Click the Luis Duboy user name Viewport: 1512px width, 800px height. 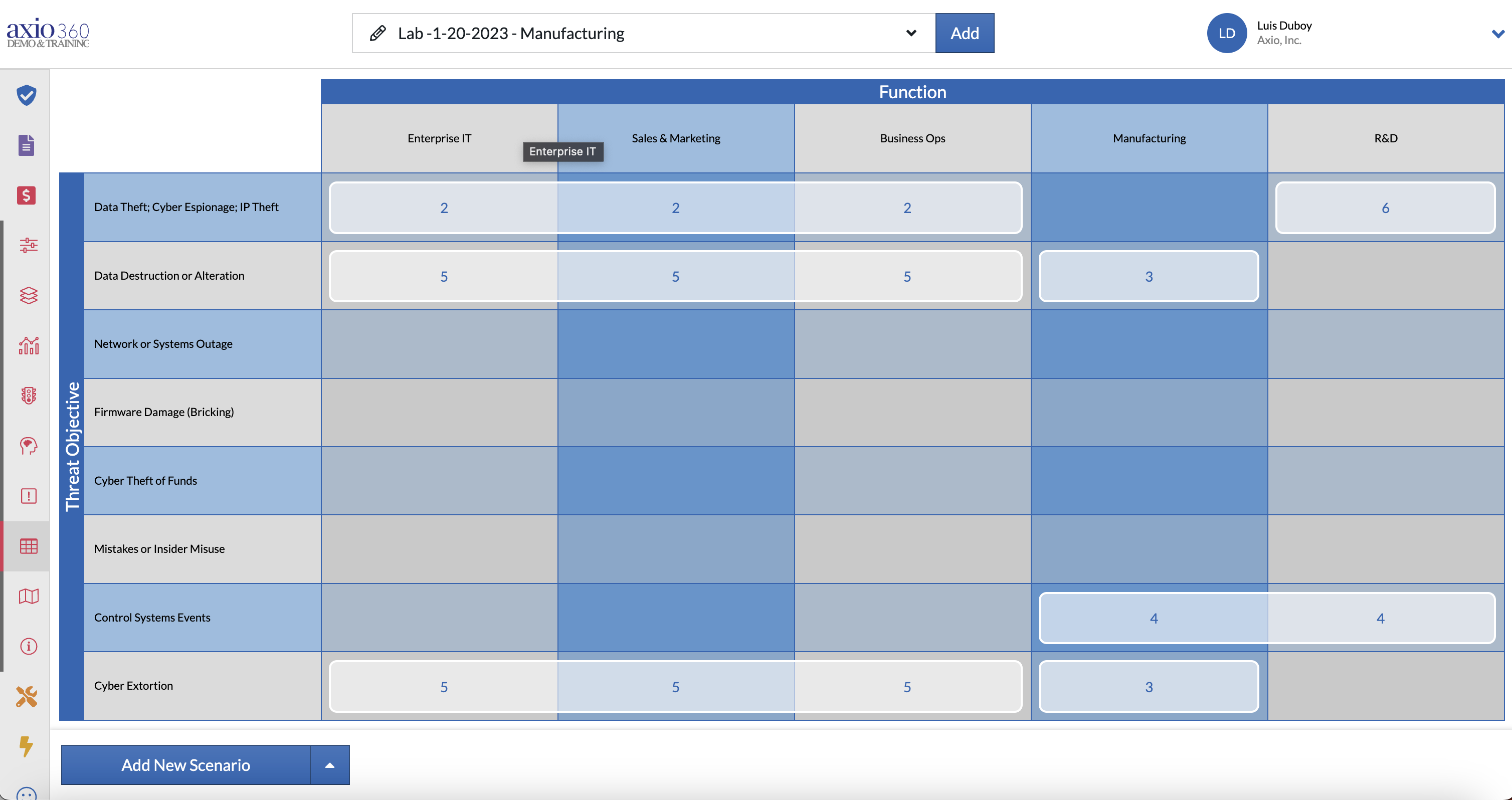[1284, 25]
